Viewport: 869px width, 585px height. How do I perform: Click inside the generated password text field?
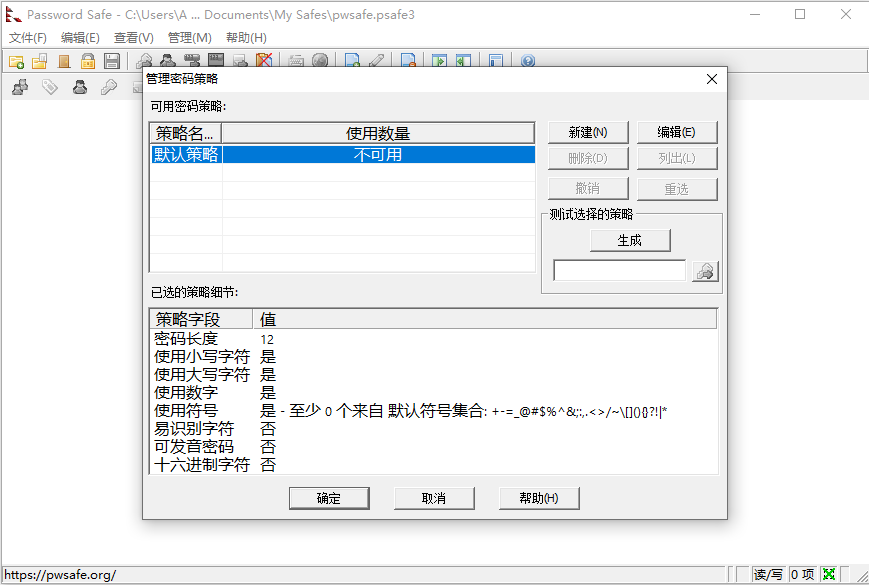[617, 270]
